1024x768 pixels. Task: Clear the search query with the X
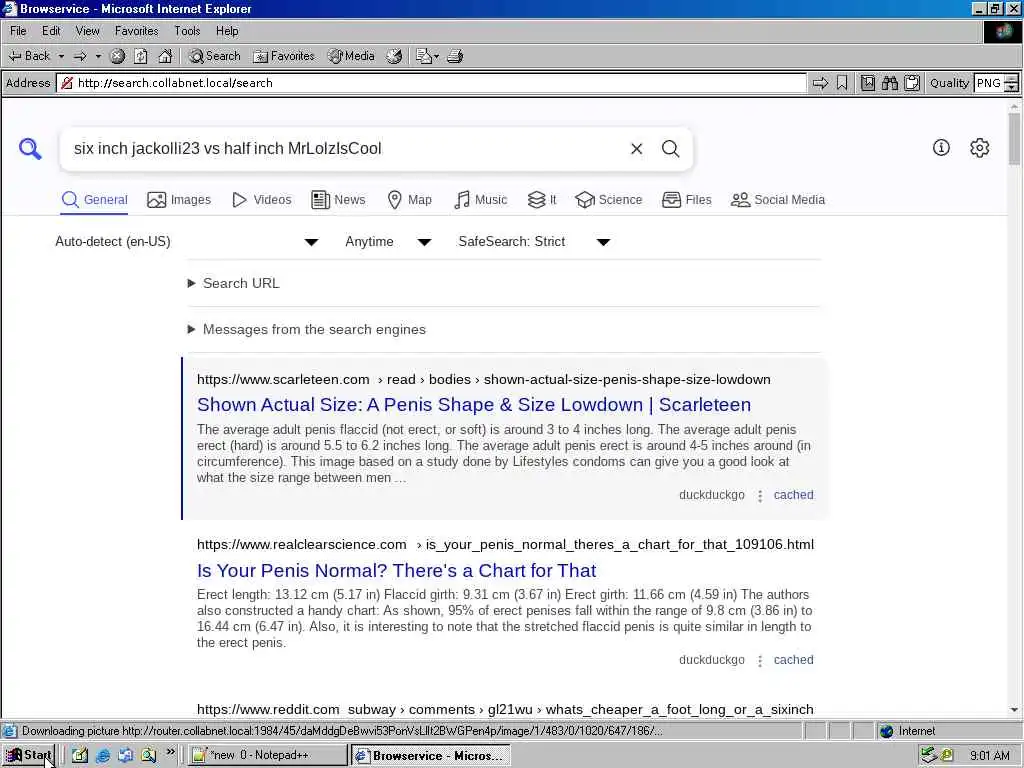click(x=637, y=149)
